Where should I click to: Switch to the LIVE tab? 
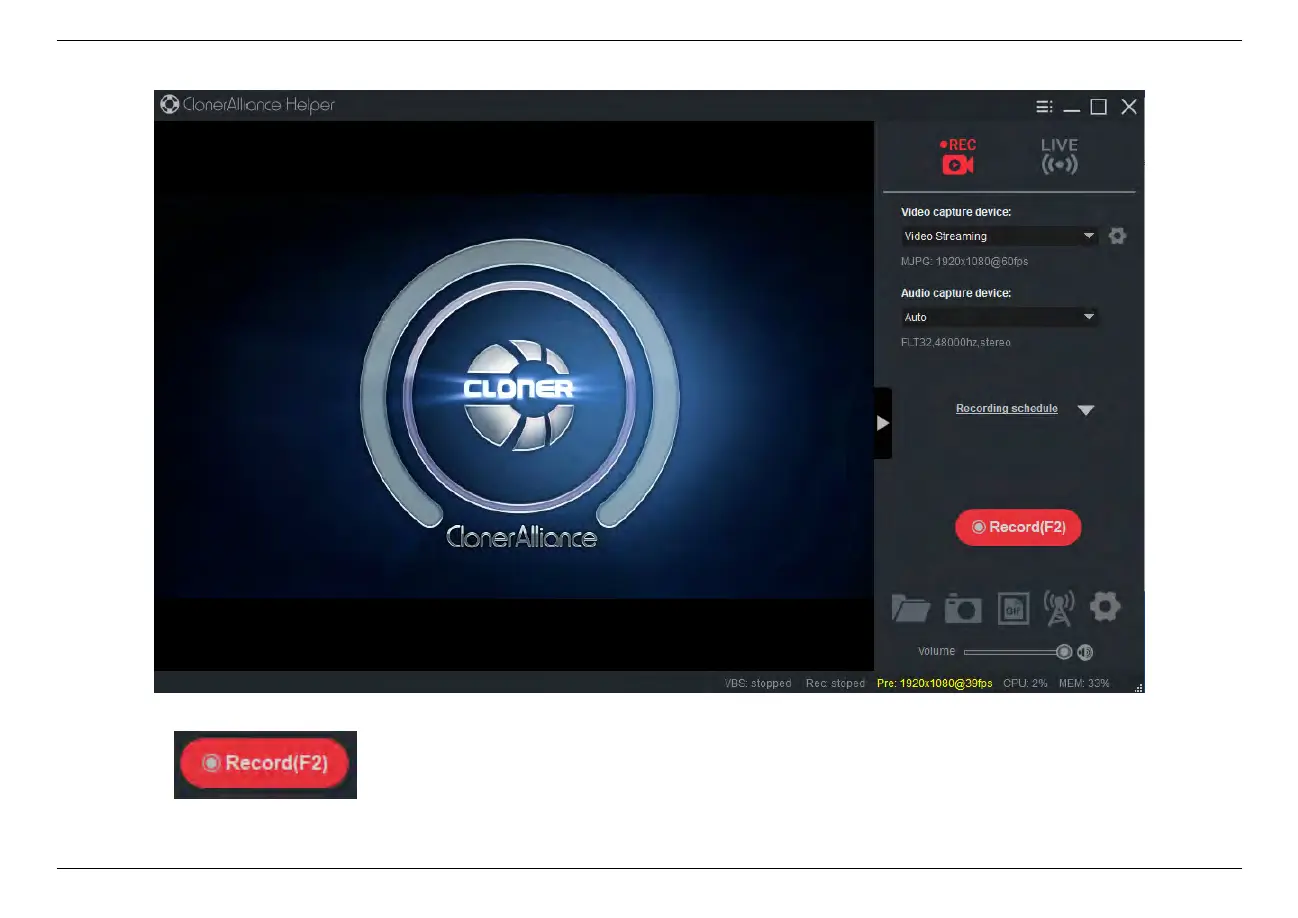(x=1059, y=157)
